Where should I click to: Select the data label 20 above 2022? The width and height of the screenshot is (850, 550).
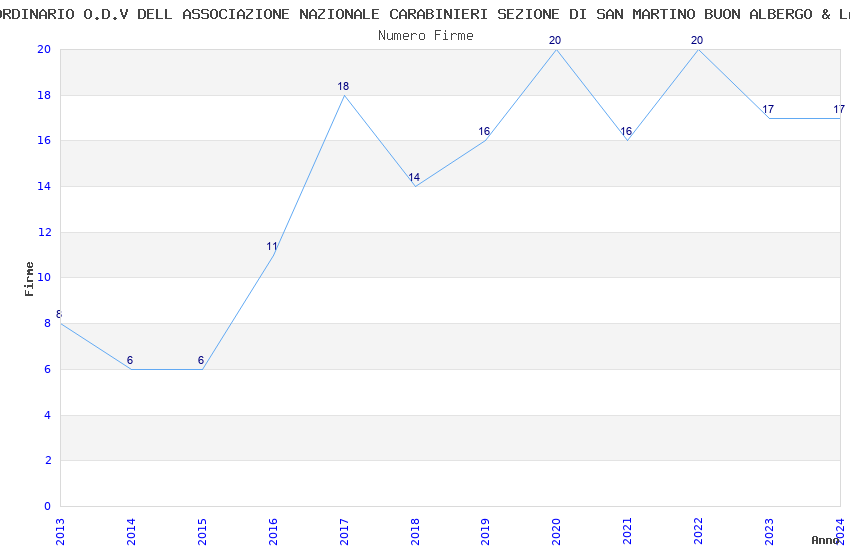(x=697, y=40)
